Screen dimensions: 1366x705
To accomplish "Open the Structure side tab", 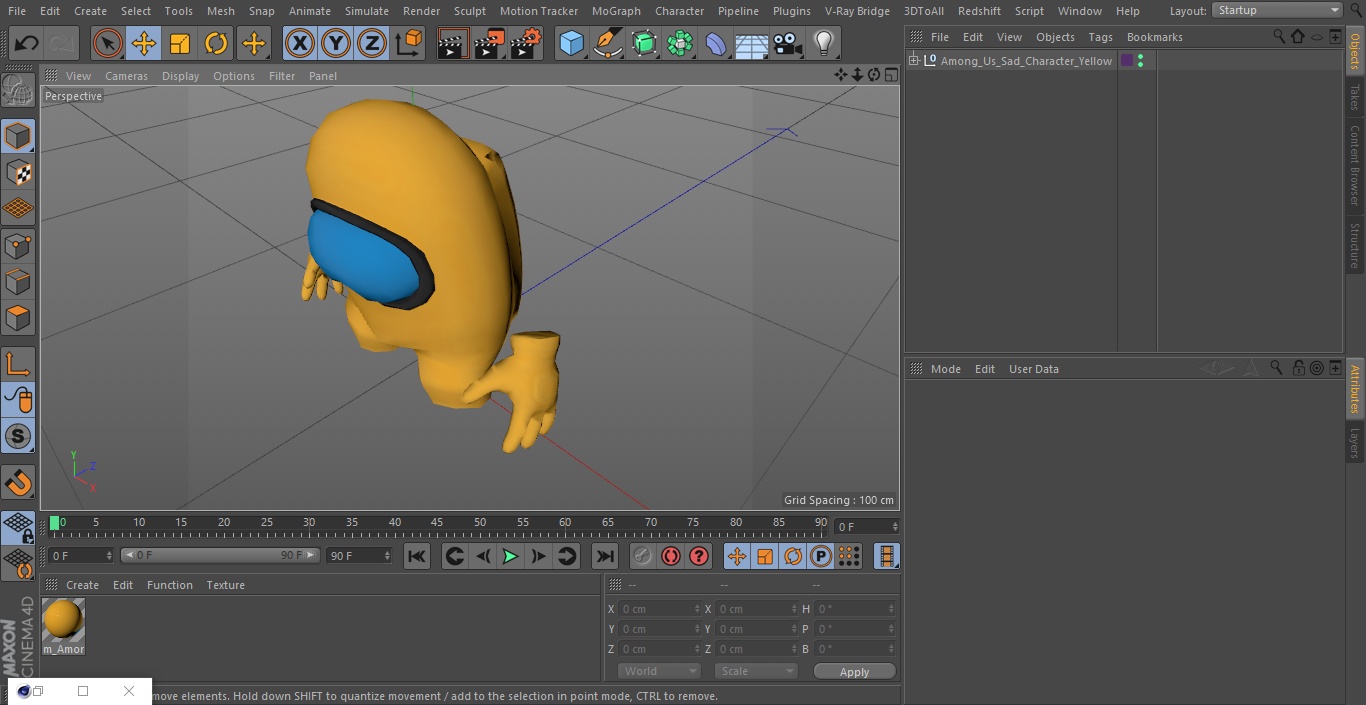I will point(1355,245).
